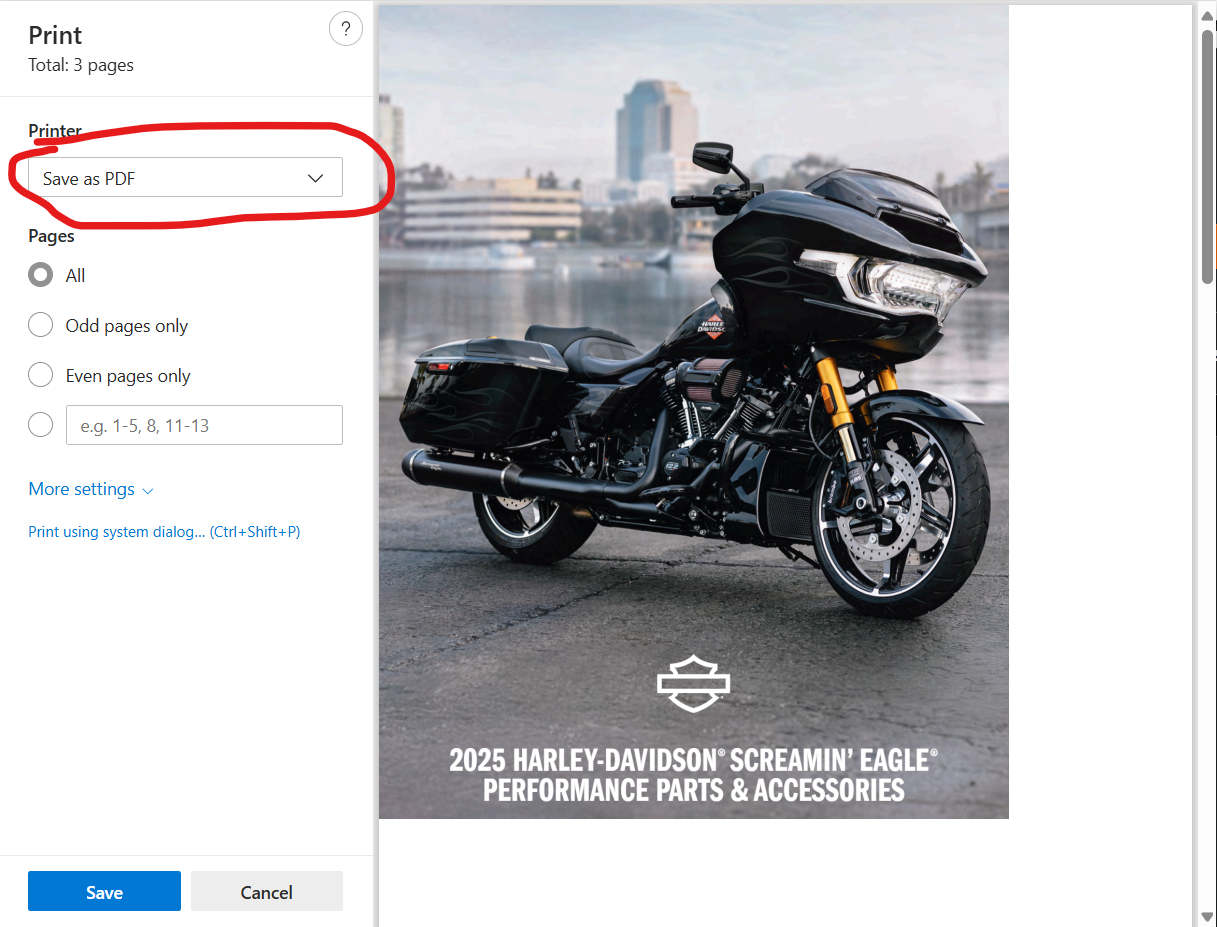Open the Save as PDF printer dropdown
1217x927 pixels.
(x=185, y=178)
